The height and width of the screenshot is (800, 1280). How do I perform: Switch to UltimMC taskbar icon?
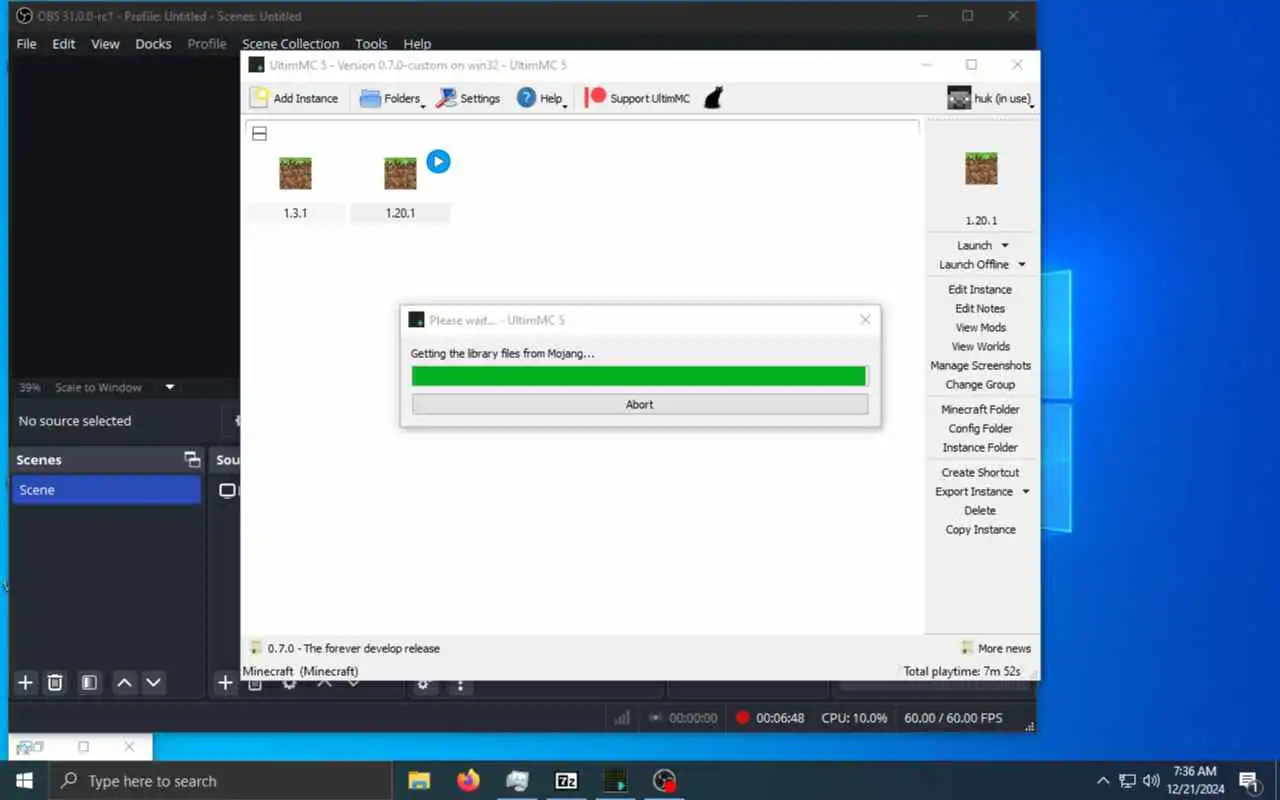coord(615,781)
